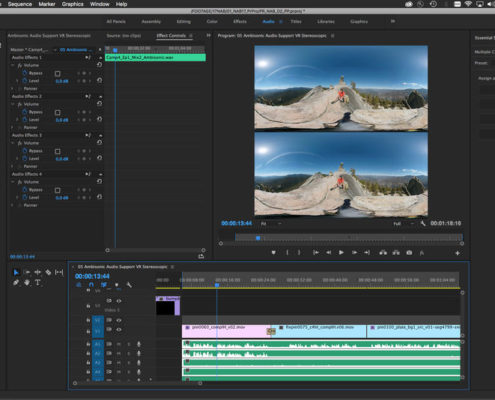This screenshot has width=495, height=400.
Task: Toggle Level stopwatch under Audio Effects 2
Action: pyautogui.click(x=25, y=119)
